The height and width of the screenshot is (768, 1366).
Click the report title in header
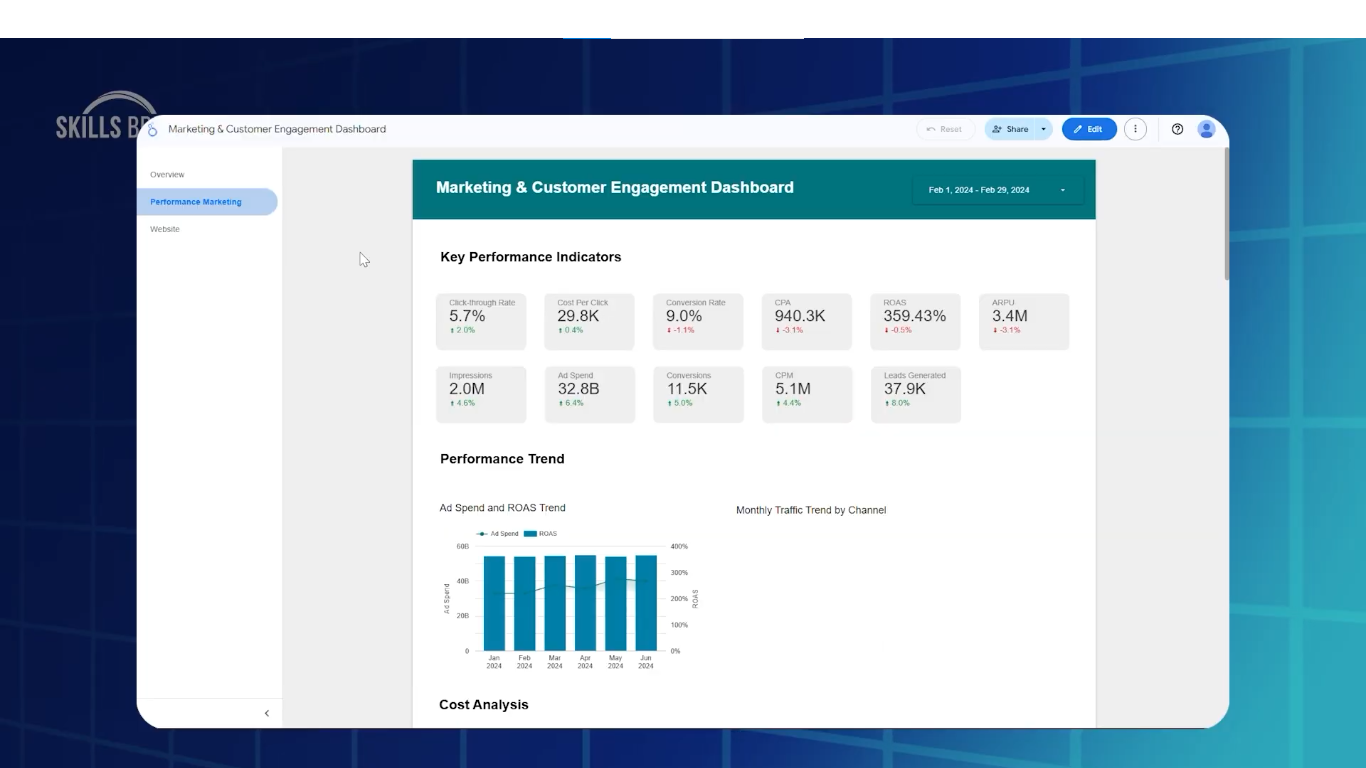pos(277,129)
